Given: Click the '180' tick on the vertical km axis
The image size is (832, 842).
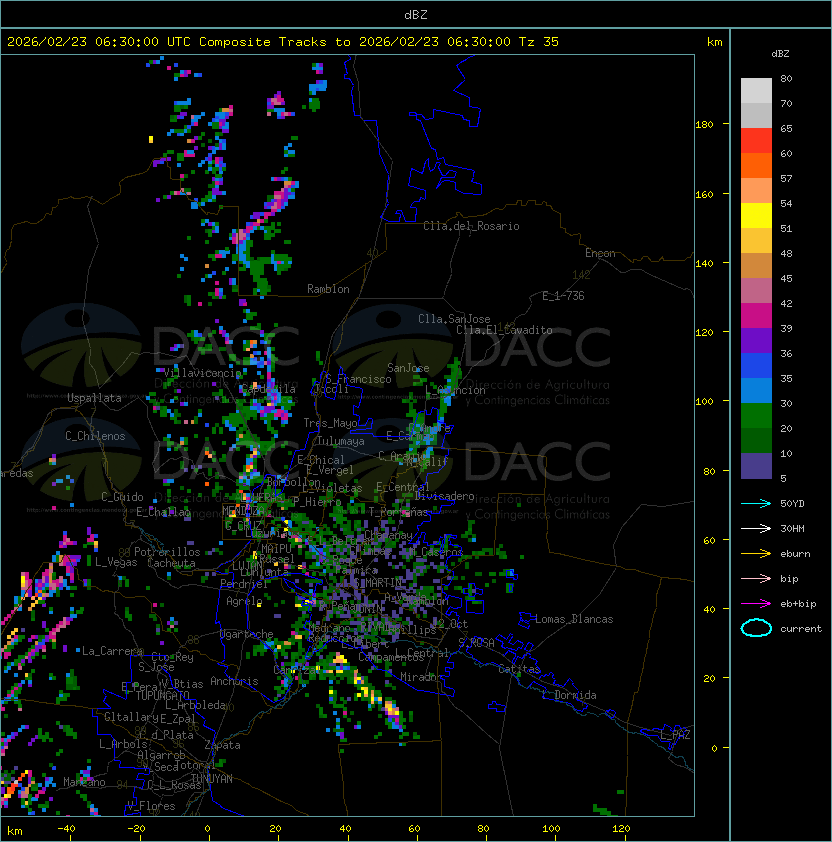Looking at the screenshot, I should tap(704, 125).
